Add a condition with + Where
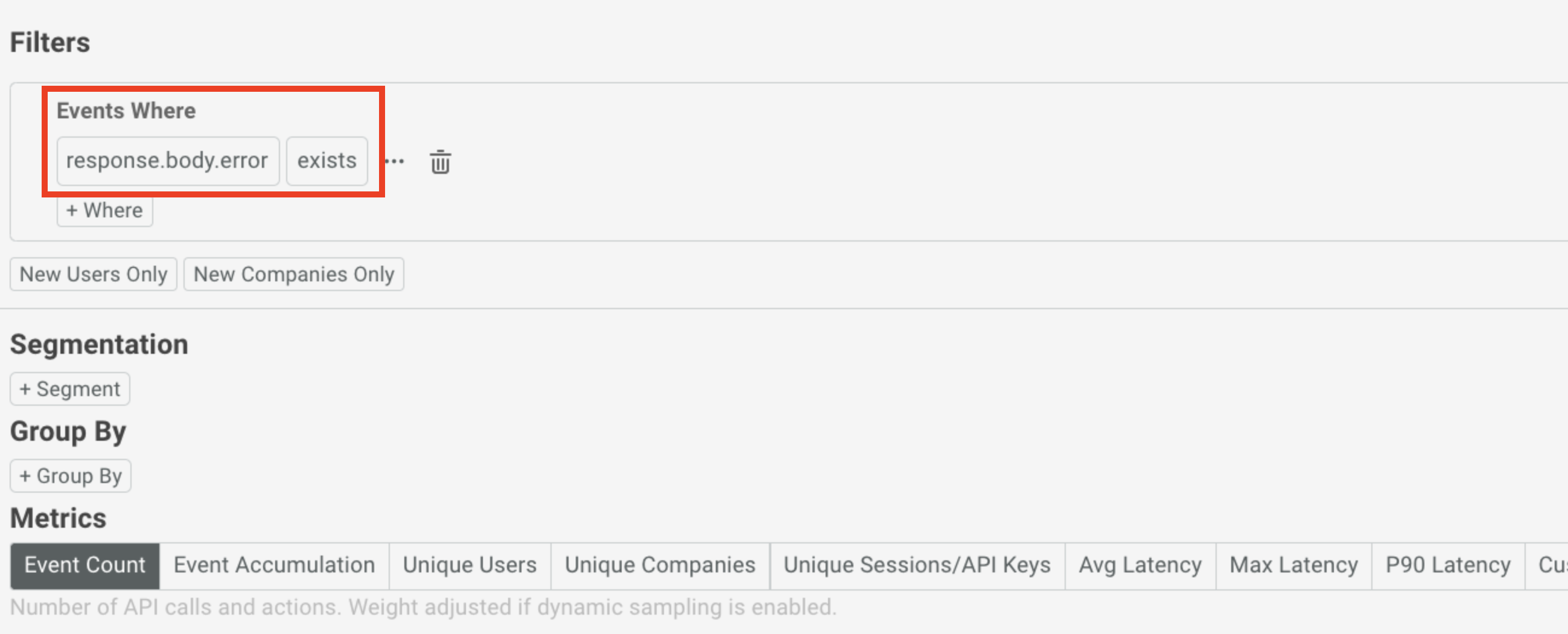This screenshot has height=634, width=1568. point(104,211)
